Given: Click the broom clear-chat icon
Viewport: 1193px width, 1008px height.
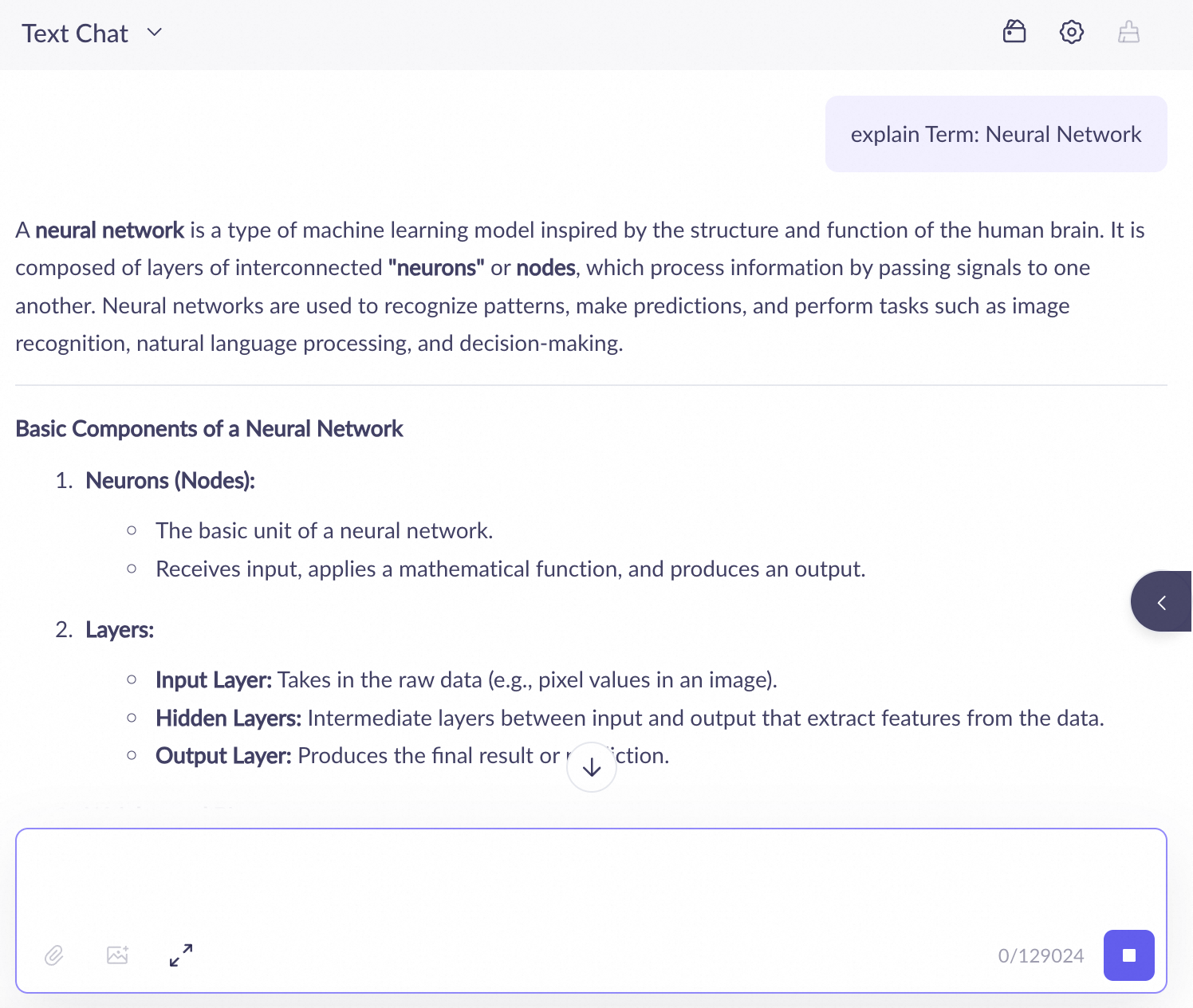Looking at the screenshot, I should point(1128,32).
